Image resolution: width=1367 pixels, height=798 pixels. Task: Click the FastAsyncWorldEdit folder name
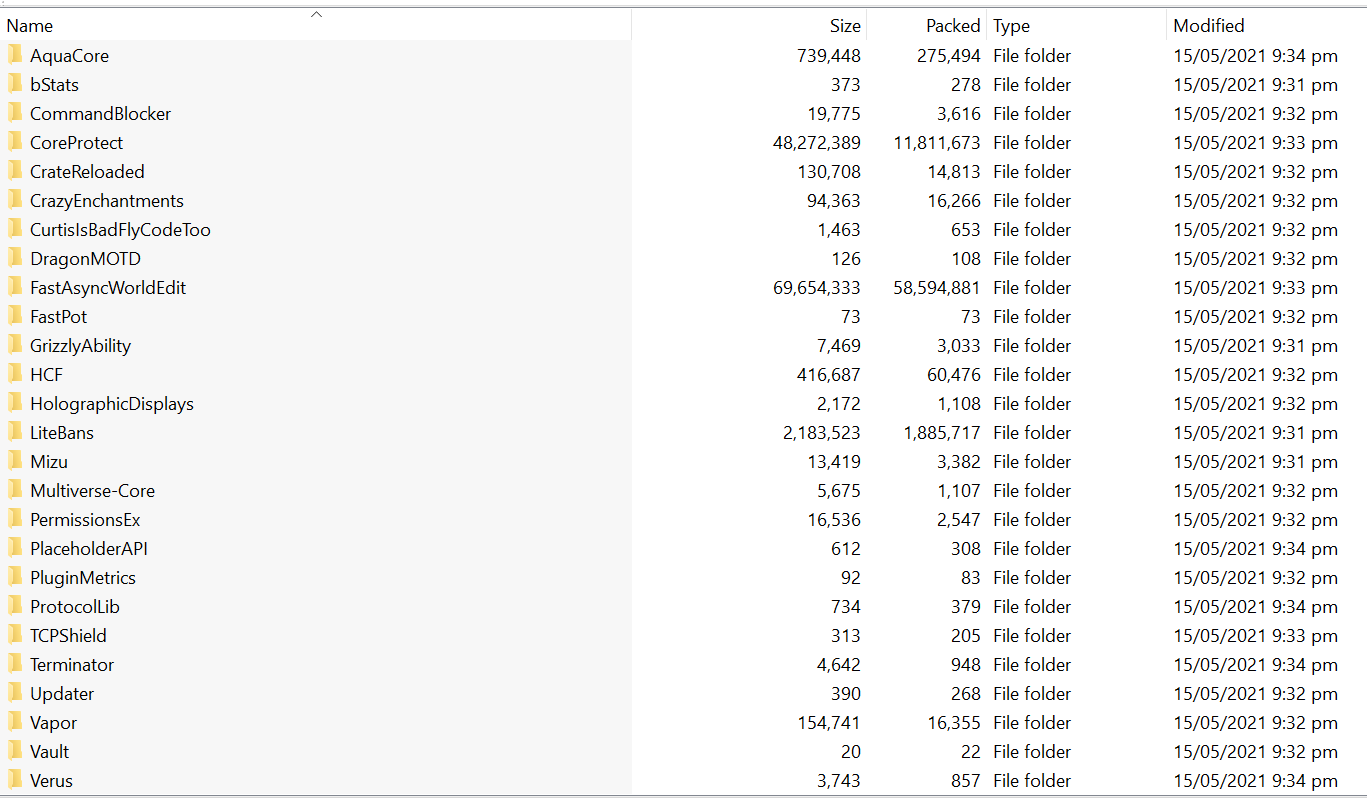108,288
